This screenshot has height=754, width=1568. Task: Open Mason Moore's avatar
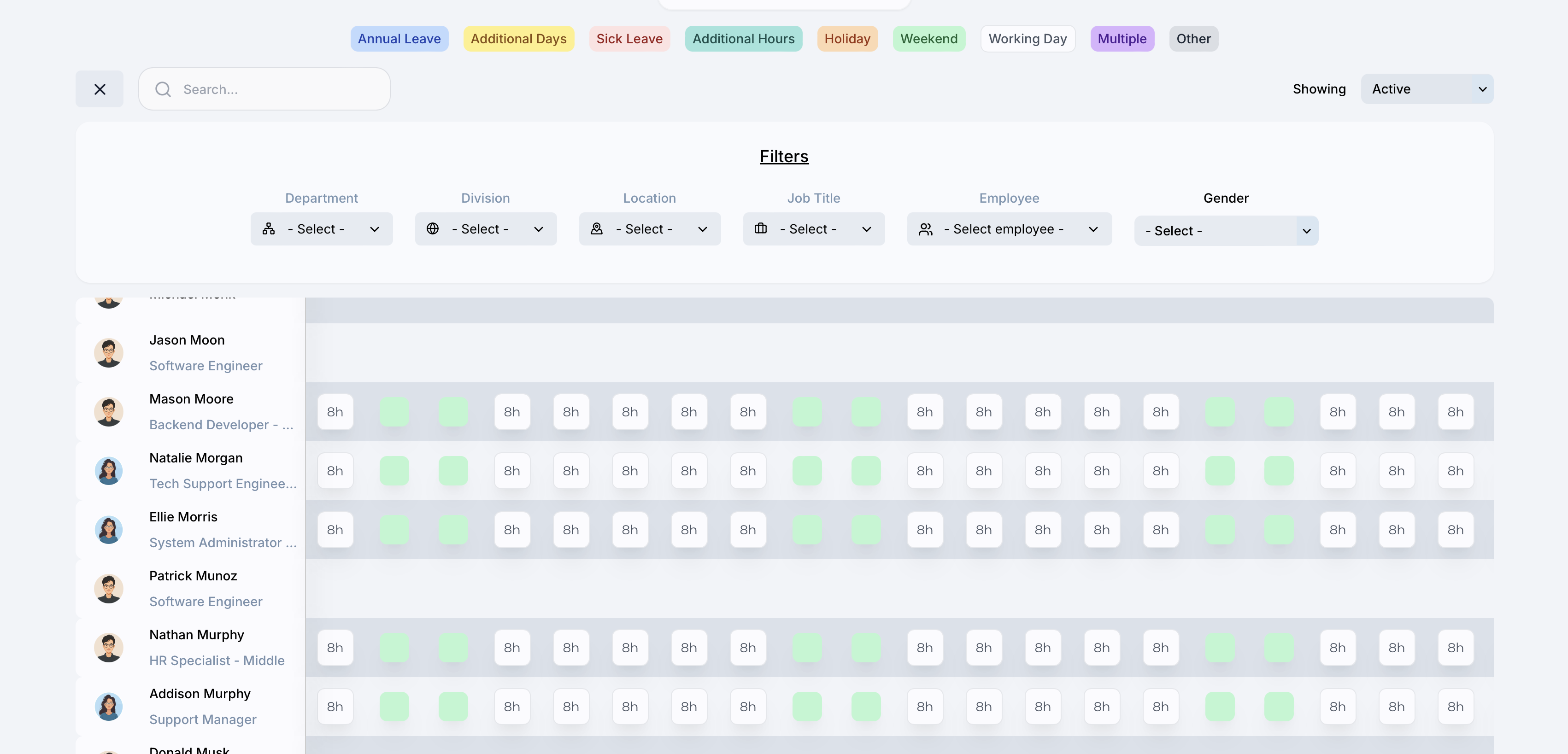tap(108, 411)
